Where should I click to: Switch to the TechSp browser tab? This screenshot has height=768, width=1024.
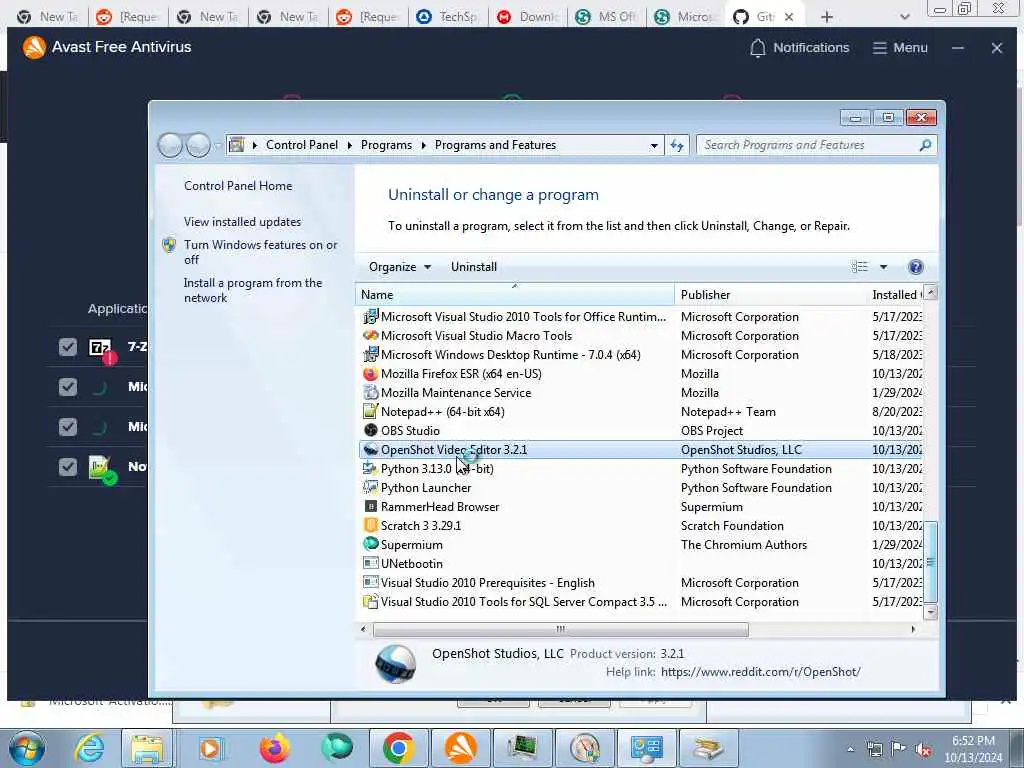pyautogui.click(x=447, y=17)
